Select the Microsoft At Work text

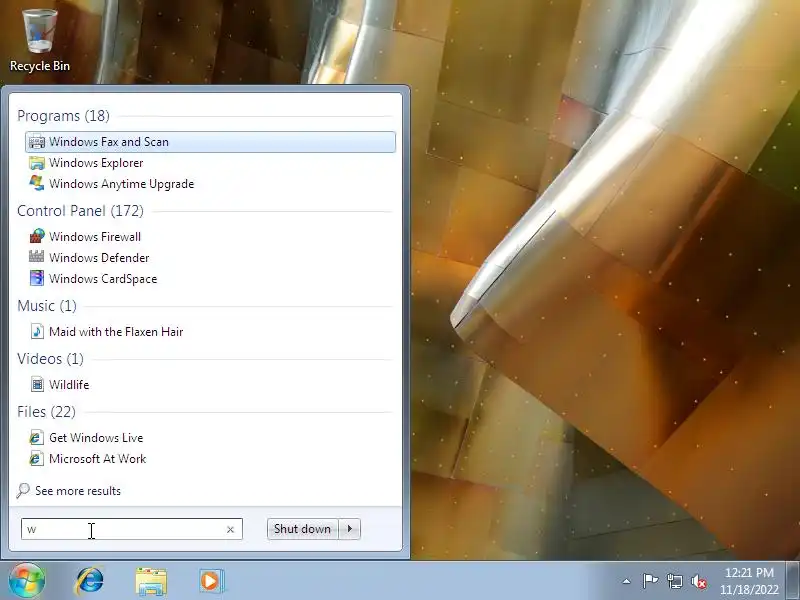click(97, 459)
